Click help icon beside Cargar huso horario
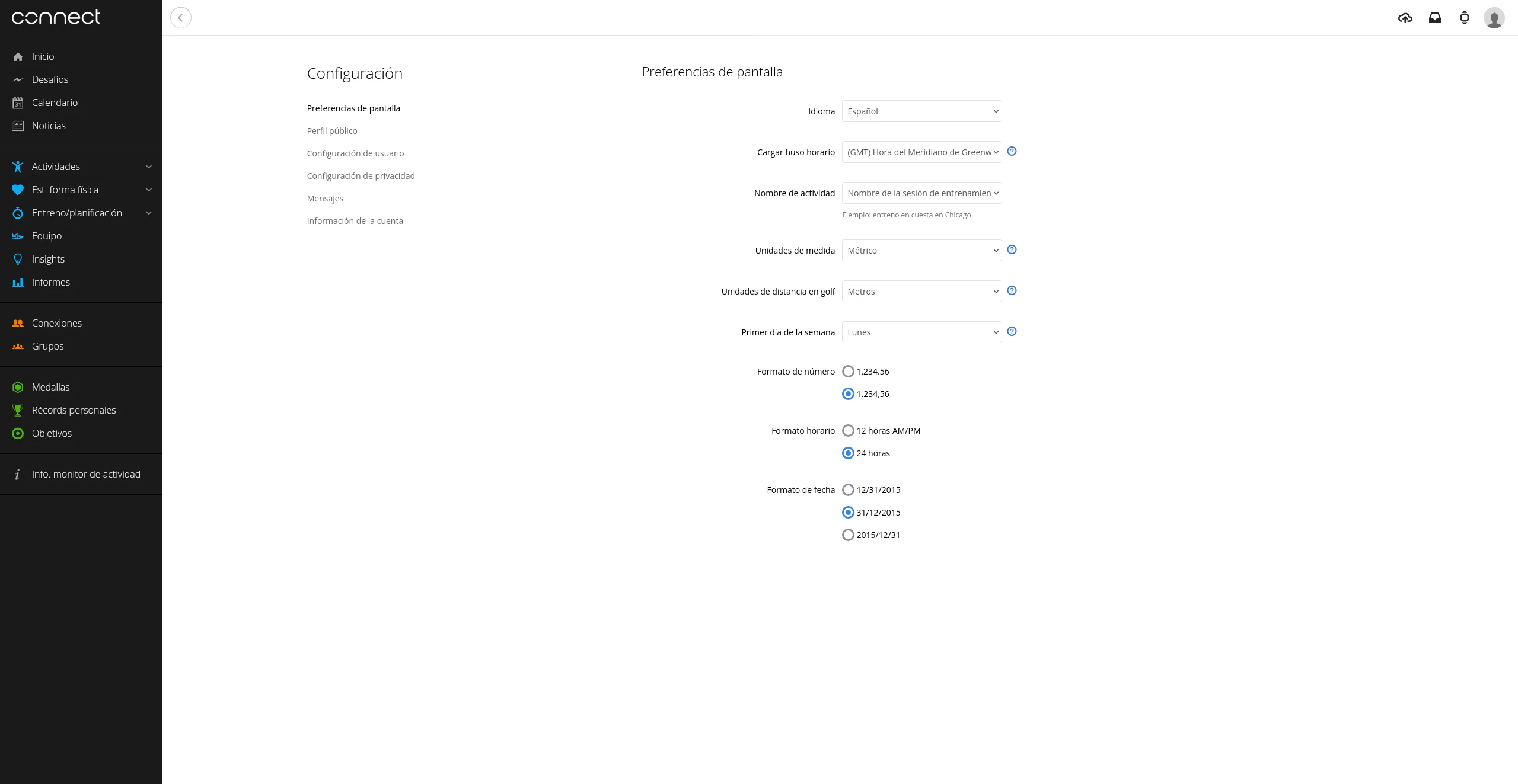Viewport: 1518px width, 784px height. click(1012, 151)
